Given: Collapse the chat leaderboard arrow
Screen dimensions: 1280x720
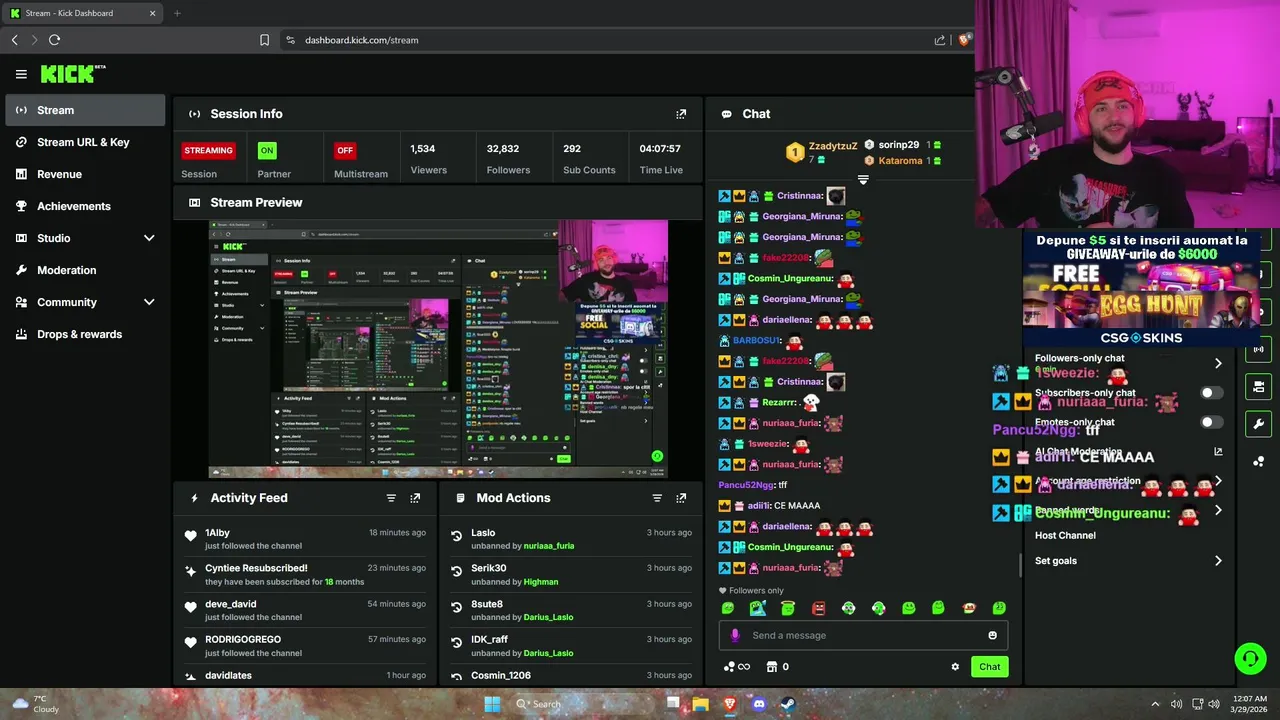Looking at the screenshot, I should point(863,180).
